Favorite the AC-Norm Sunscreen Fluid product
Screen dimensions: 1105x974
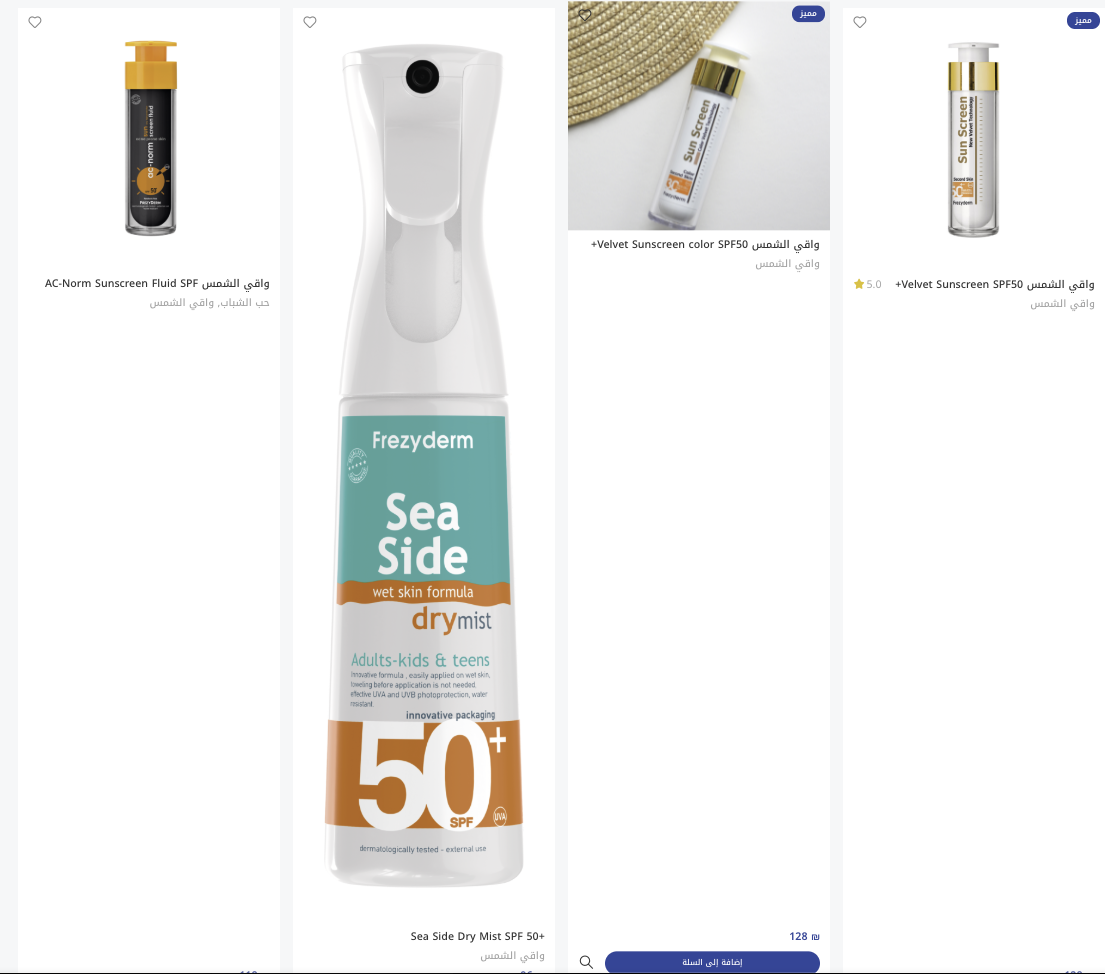click(x=35, y=22)
